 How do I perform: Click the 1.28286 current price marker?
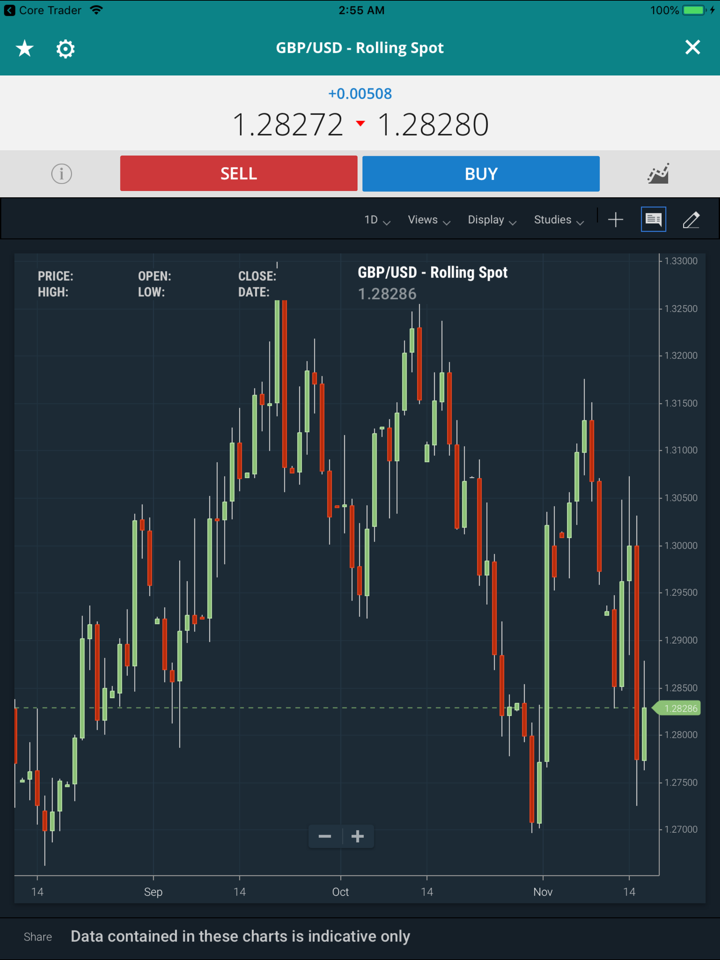click(x=679, y=708)
